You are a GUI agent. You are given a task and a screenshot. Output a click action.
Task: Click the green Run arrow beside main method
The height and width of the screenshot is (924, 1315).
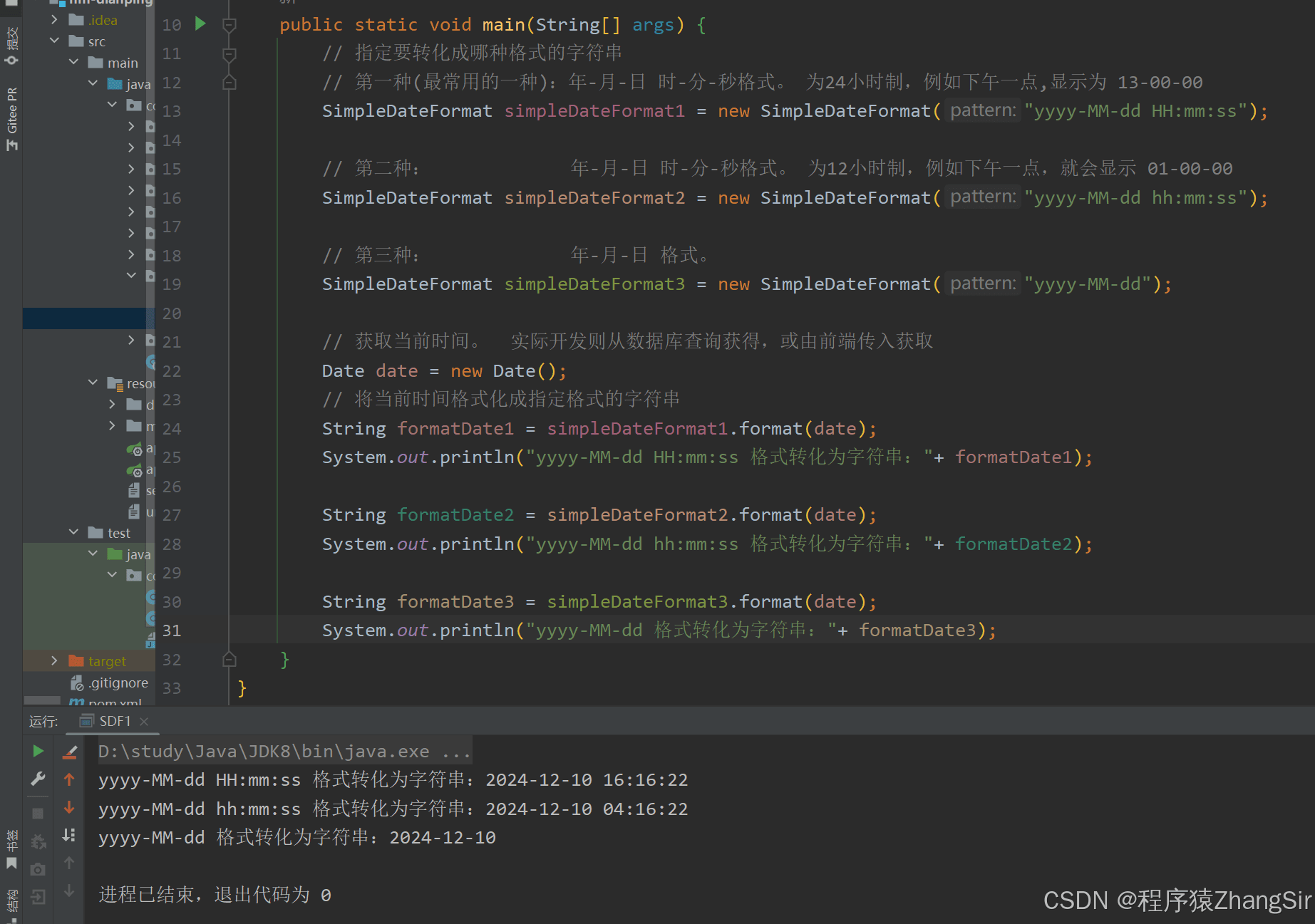[x=200, y=24]
